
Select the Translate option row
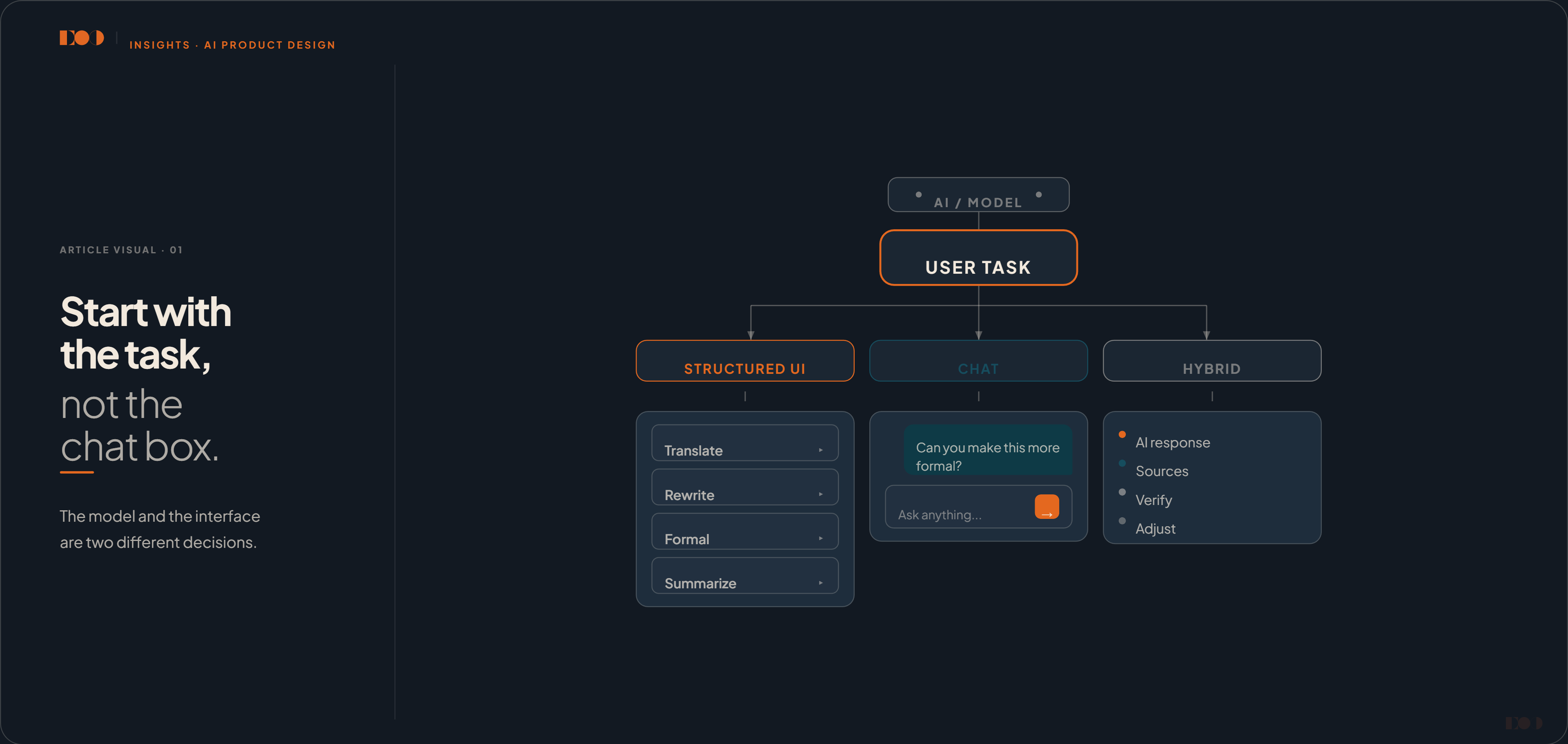click(x=744, y=442)
